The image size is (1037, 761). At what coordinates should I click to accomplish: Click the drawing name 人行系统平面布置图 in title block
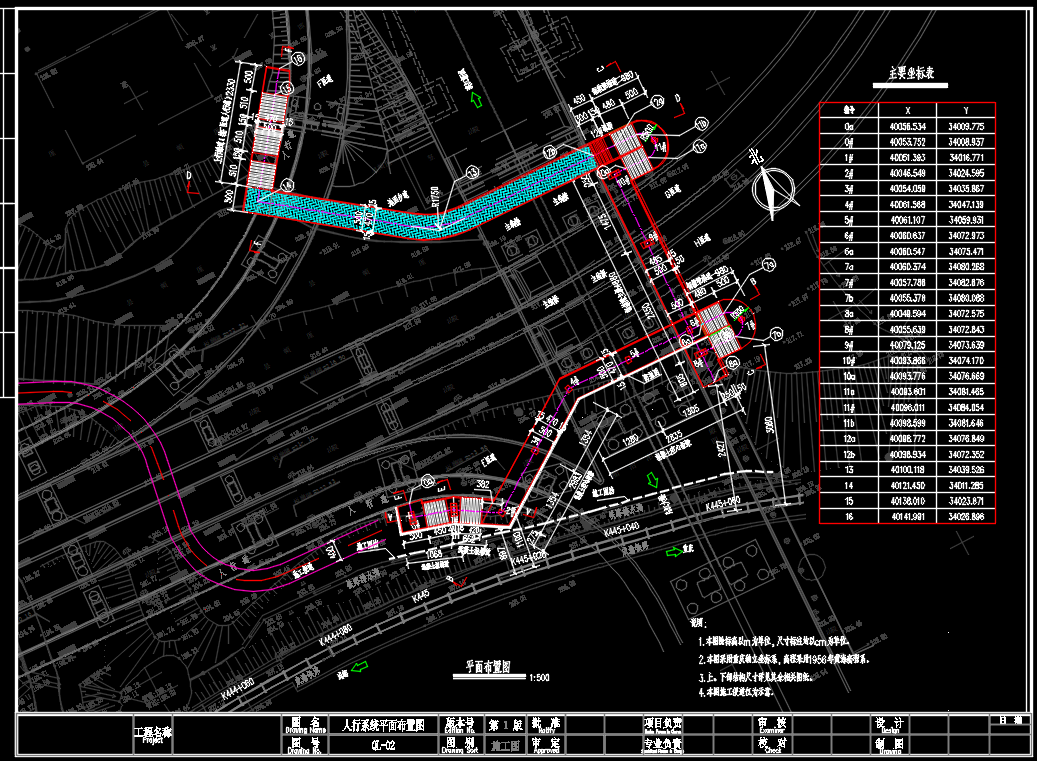click(x=383, y=725)
